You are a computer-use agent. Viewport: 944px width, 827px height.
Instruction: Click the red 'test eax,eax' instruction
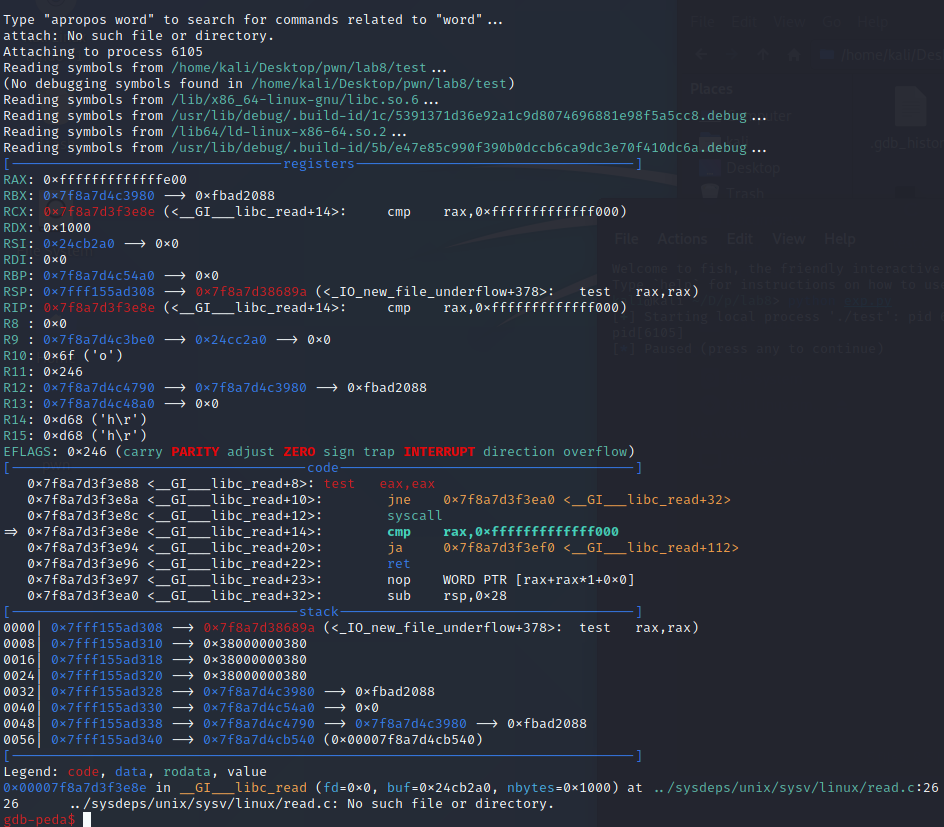(x=379, y=483)
